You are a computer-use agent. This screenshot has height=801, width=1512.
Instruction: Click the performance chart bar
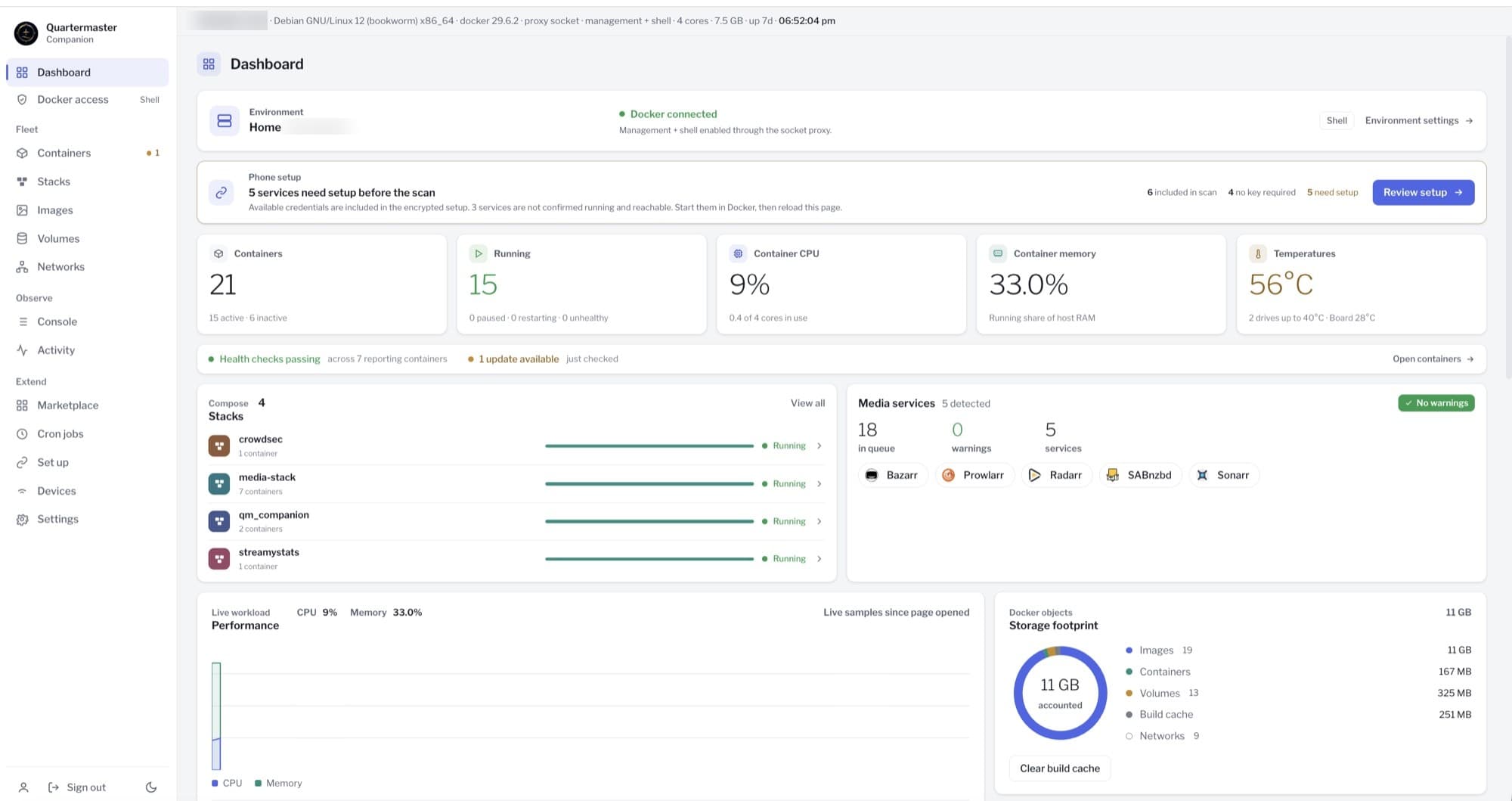point(216,716)
